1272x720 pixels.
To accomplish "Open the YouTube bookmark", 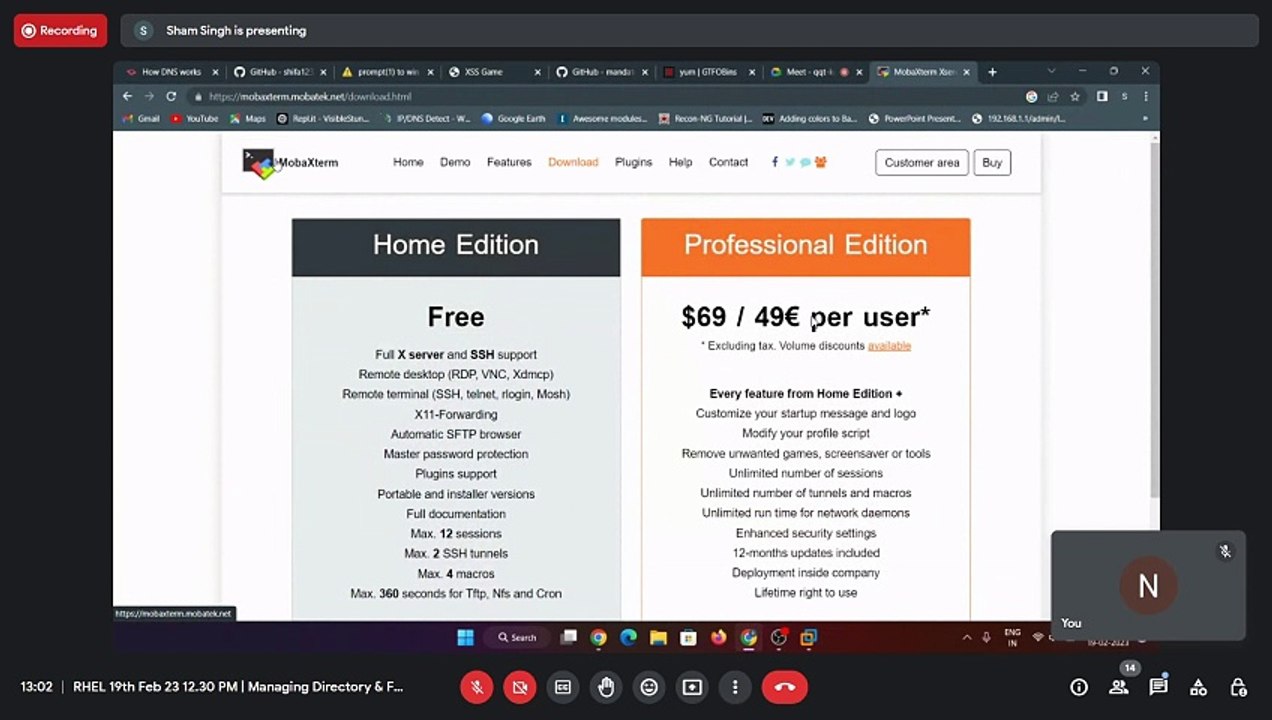I will point(194,118).
